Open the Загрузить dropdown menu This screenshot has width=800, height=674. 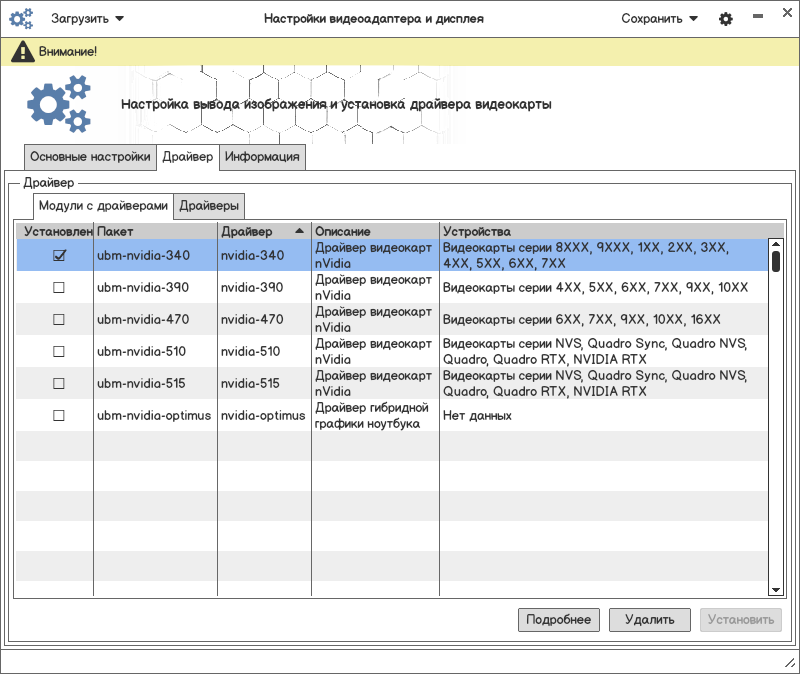[x=88, y=19]
